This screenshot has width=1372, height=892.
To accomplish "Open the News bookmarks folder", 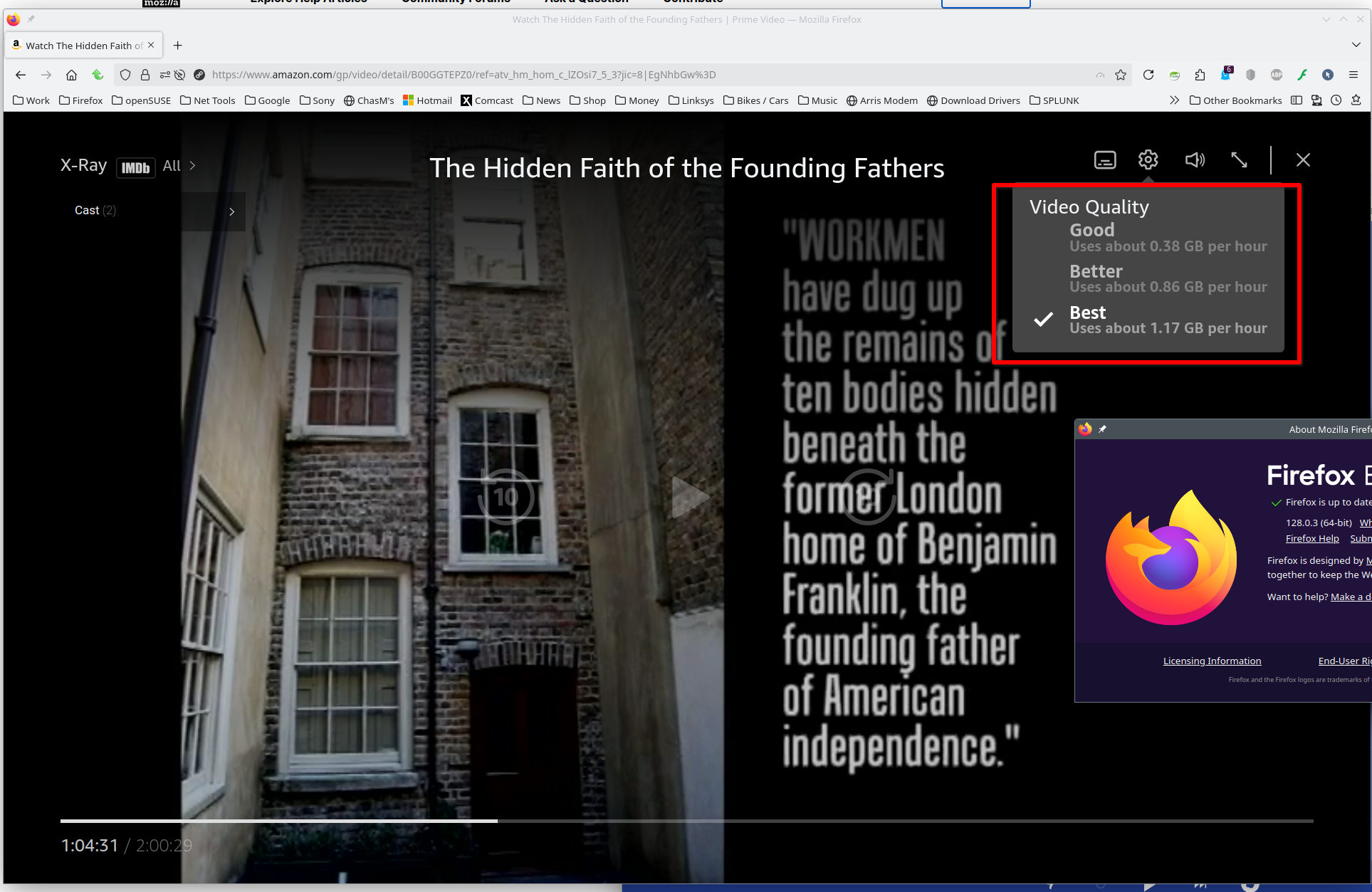I will tap(541, 100).
